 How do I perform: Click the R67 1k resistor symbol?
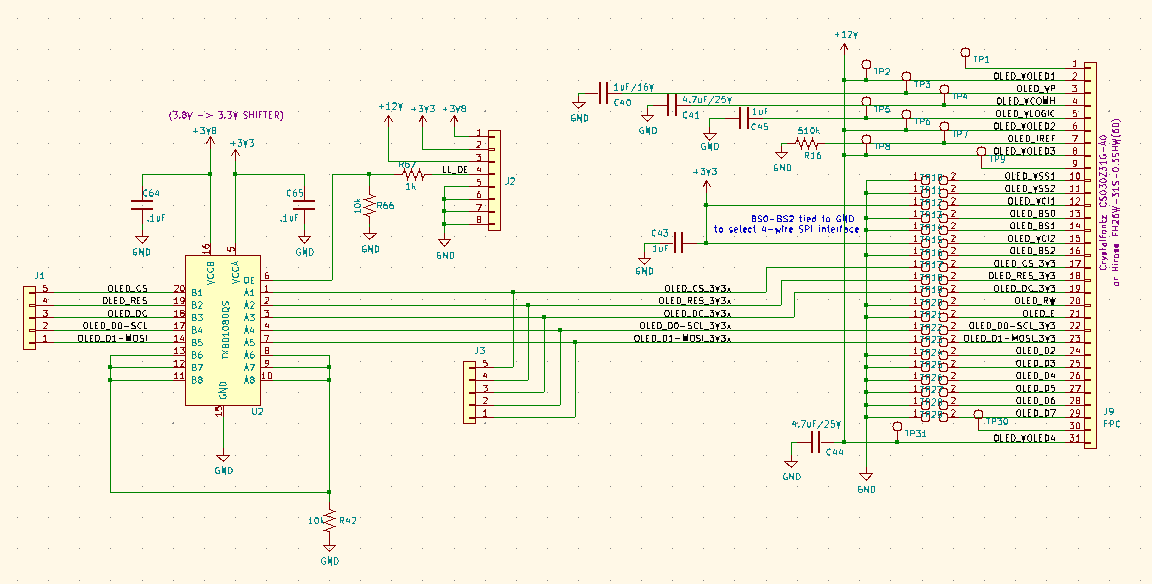tap(413, 174)
